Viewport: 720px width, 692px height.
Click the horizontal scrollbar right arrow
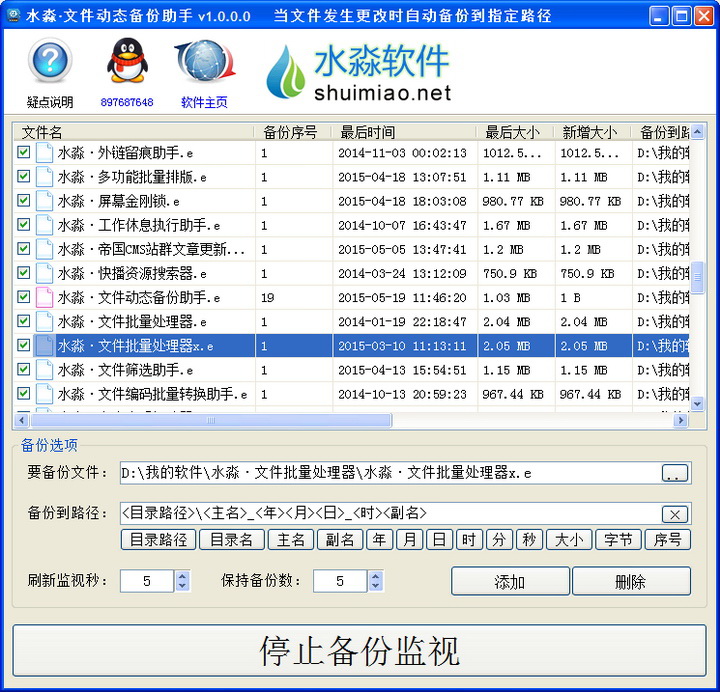681,420
